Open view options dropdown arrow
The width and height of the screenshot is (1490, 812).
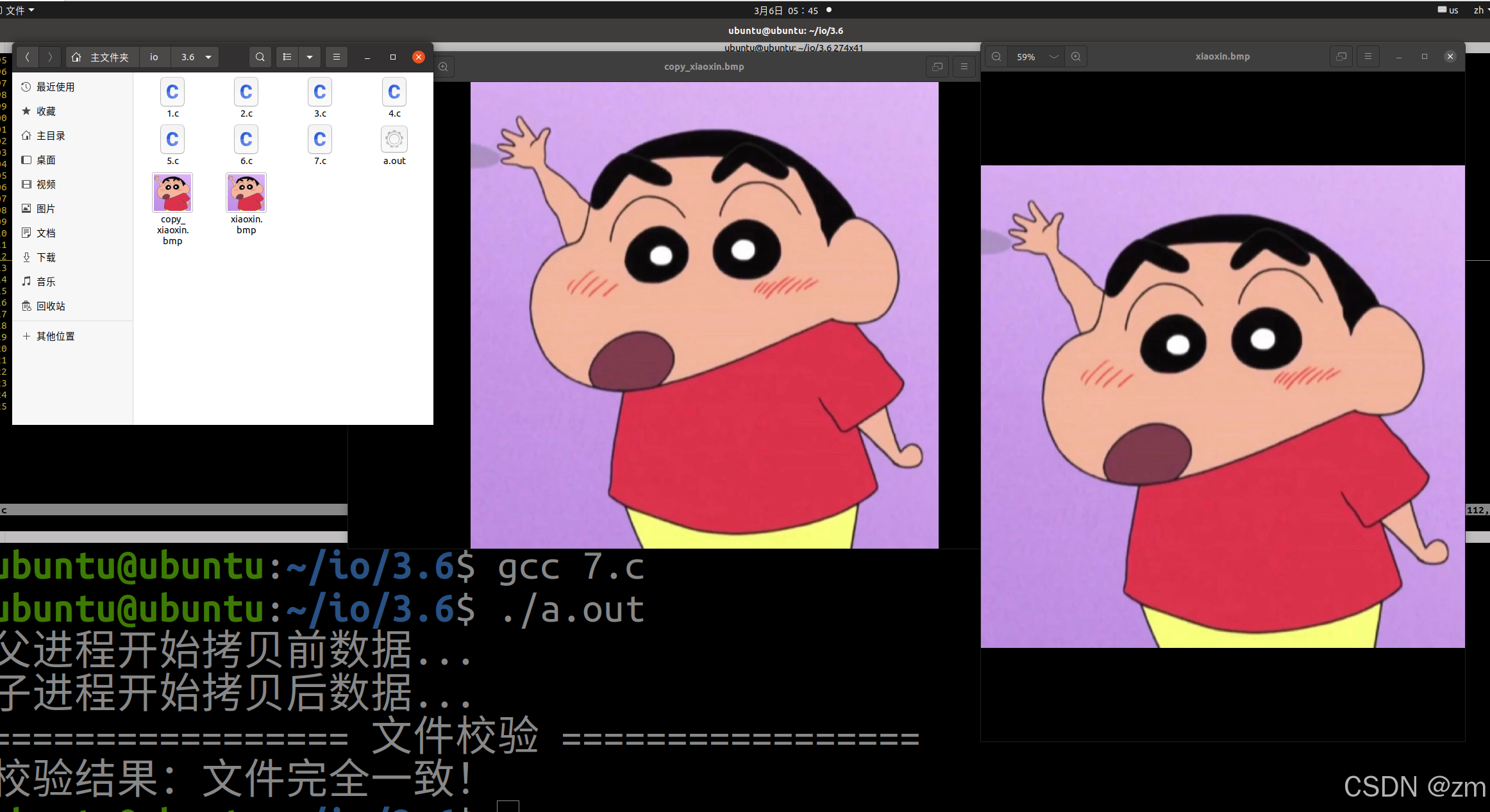pos(310,57)
